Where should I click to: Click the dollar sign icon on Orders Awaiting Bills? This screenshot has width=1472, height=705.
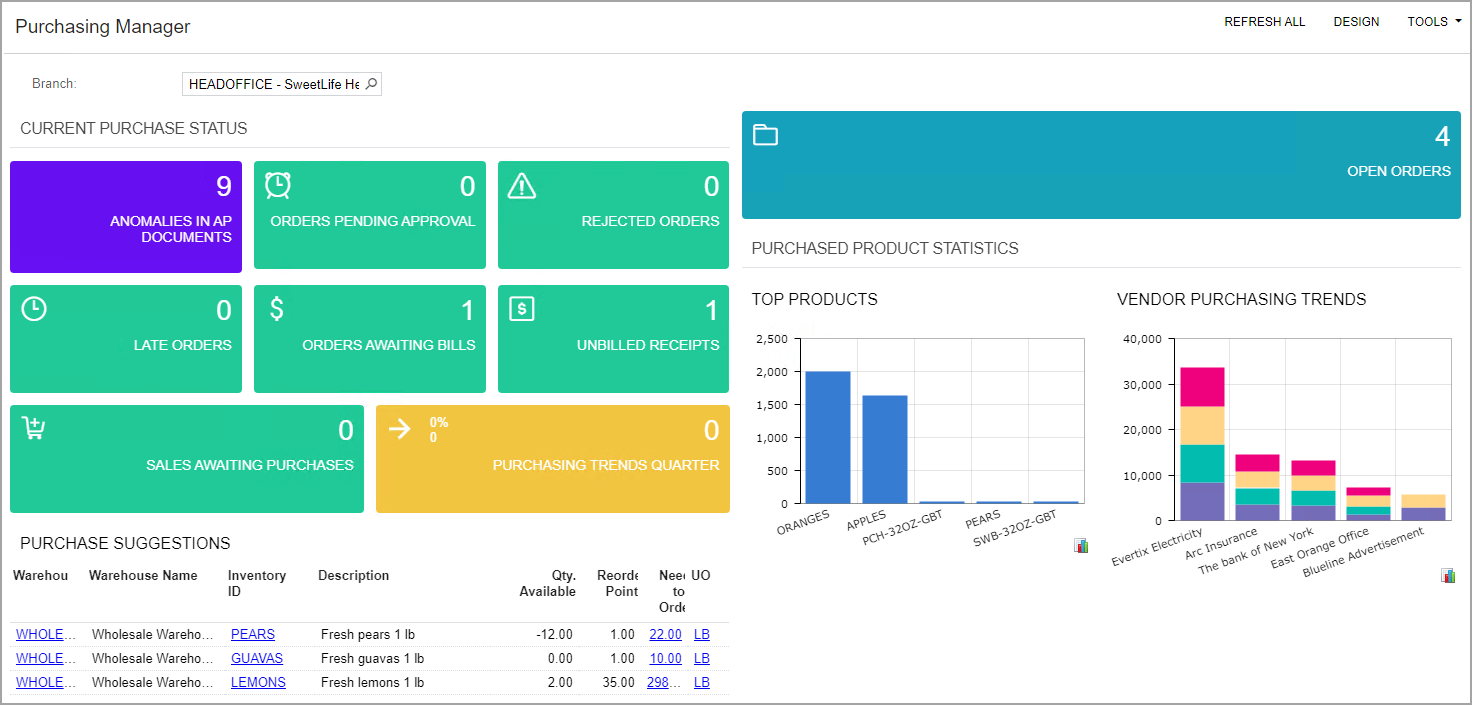coord(277,309)
